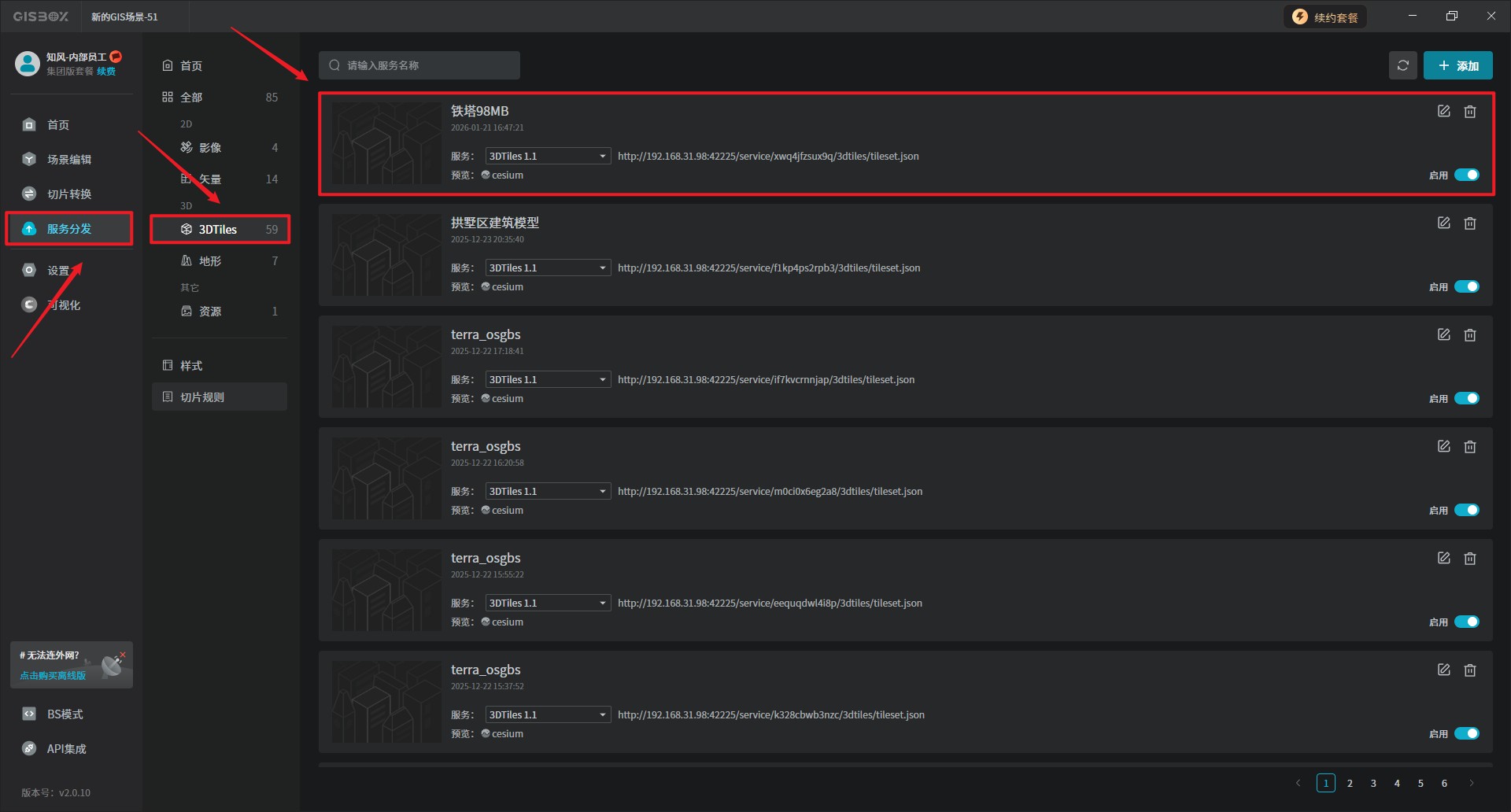Open 场景编辑 in the left sidebar

point(68,160)
